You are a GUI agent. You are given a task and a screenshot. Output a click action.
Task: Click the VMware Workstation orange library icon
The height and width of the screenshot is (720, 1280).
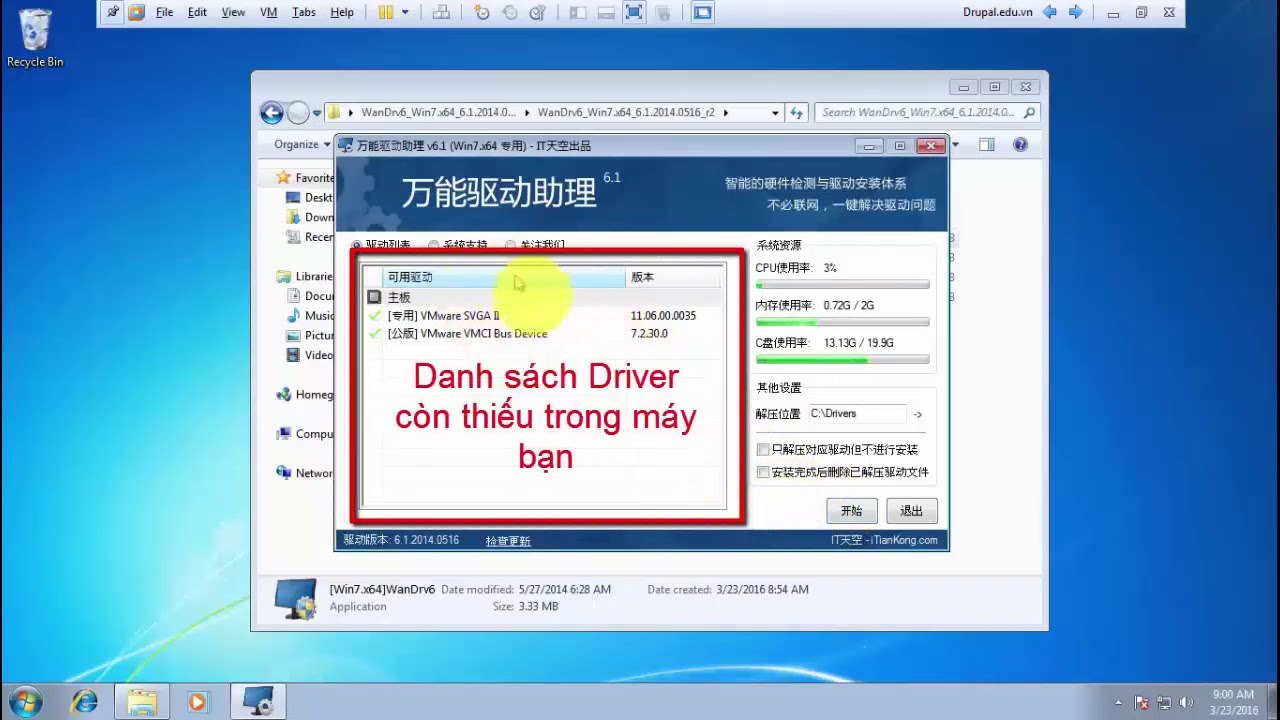coord(136,12)
